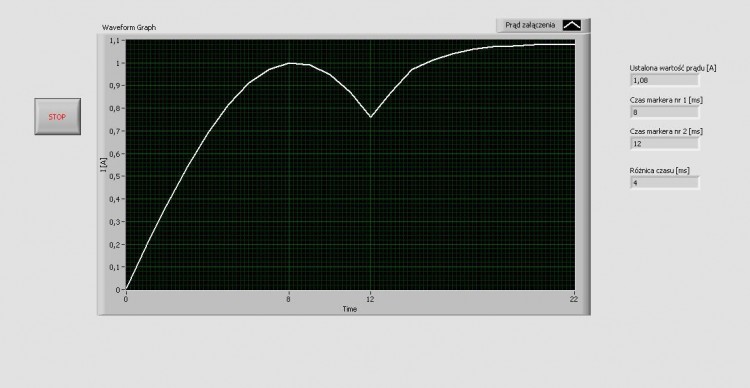Click x-axis start value 0

pos(126,299)
